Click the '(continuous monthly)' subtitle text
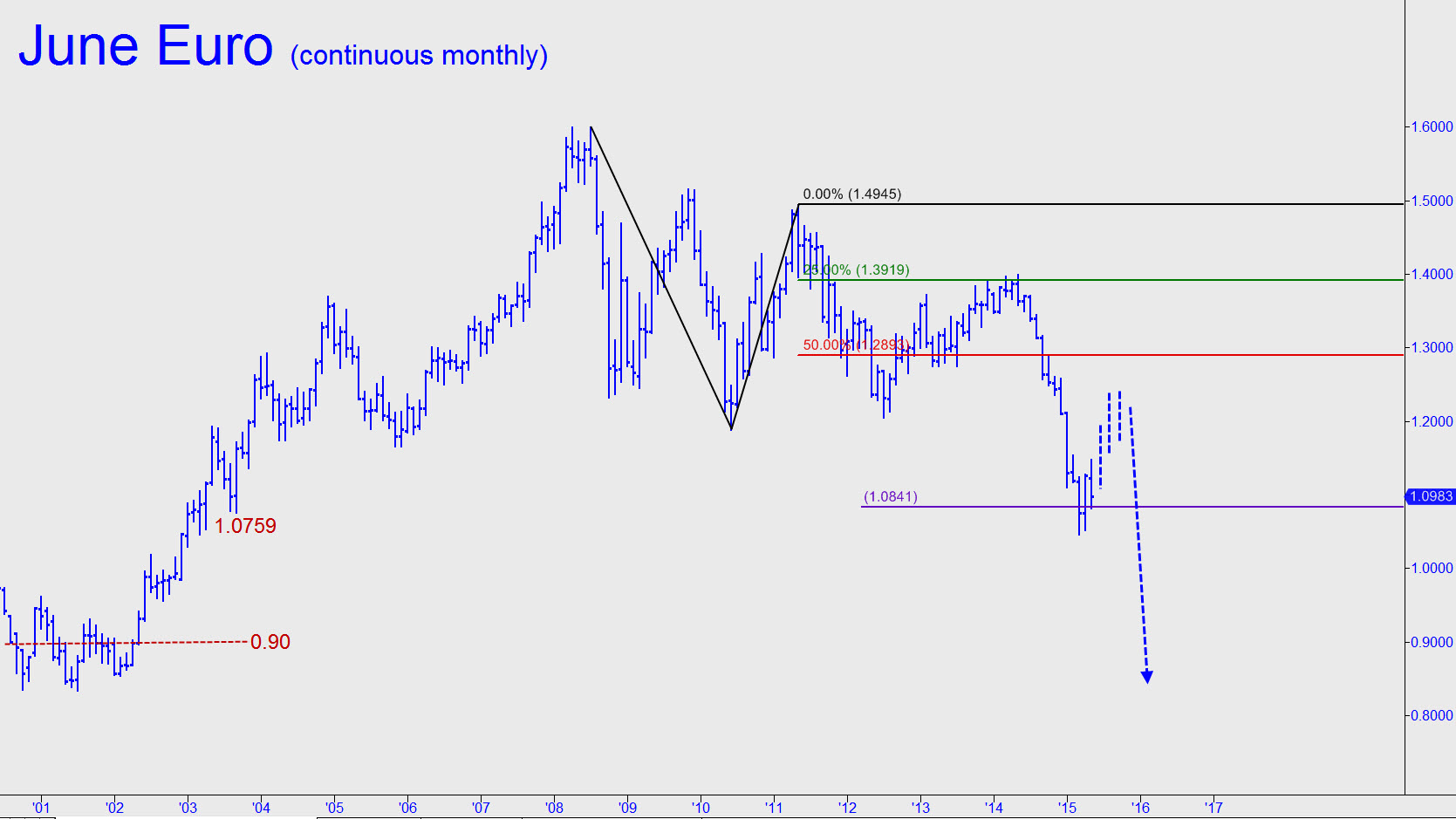The height and width of the screenshot is (819, 1456). coord(419,56)
